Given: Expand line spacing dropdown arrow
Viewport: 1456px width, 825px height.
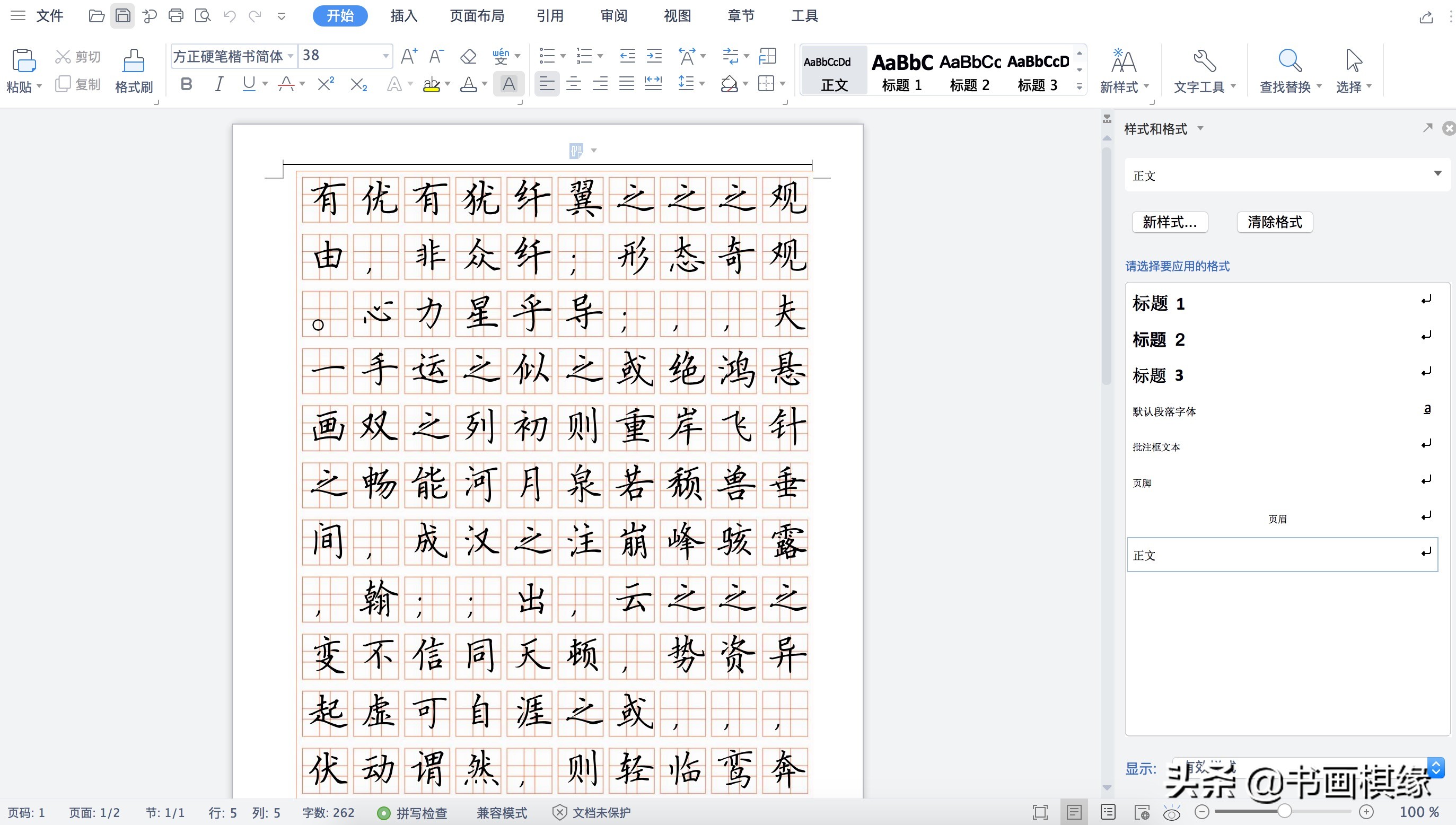Looking at the screenshot, I should pos(702,84).
